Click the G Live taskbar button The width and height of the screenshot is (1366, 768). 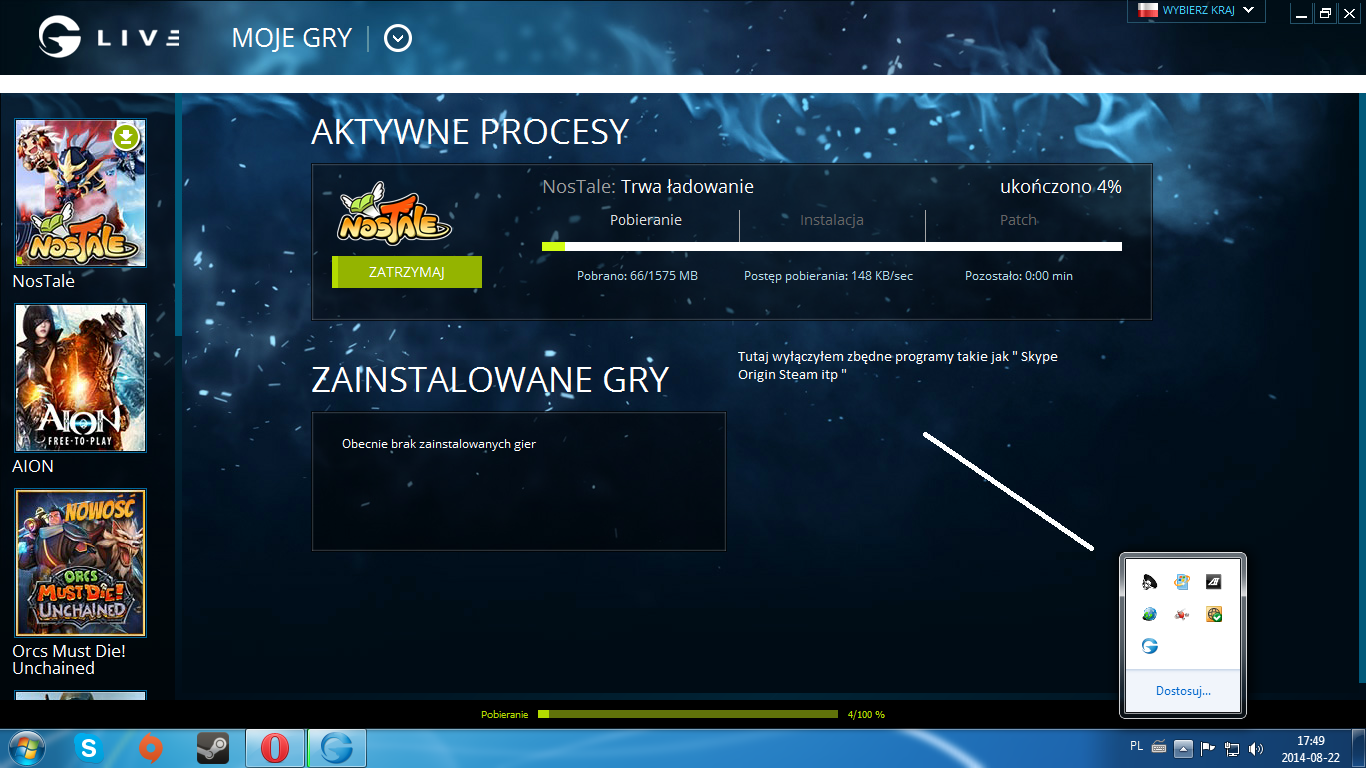[337, 748]
